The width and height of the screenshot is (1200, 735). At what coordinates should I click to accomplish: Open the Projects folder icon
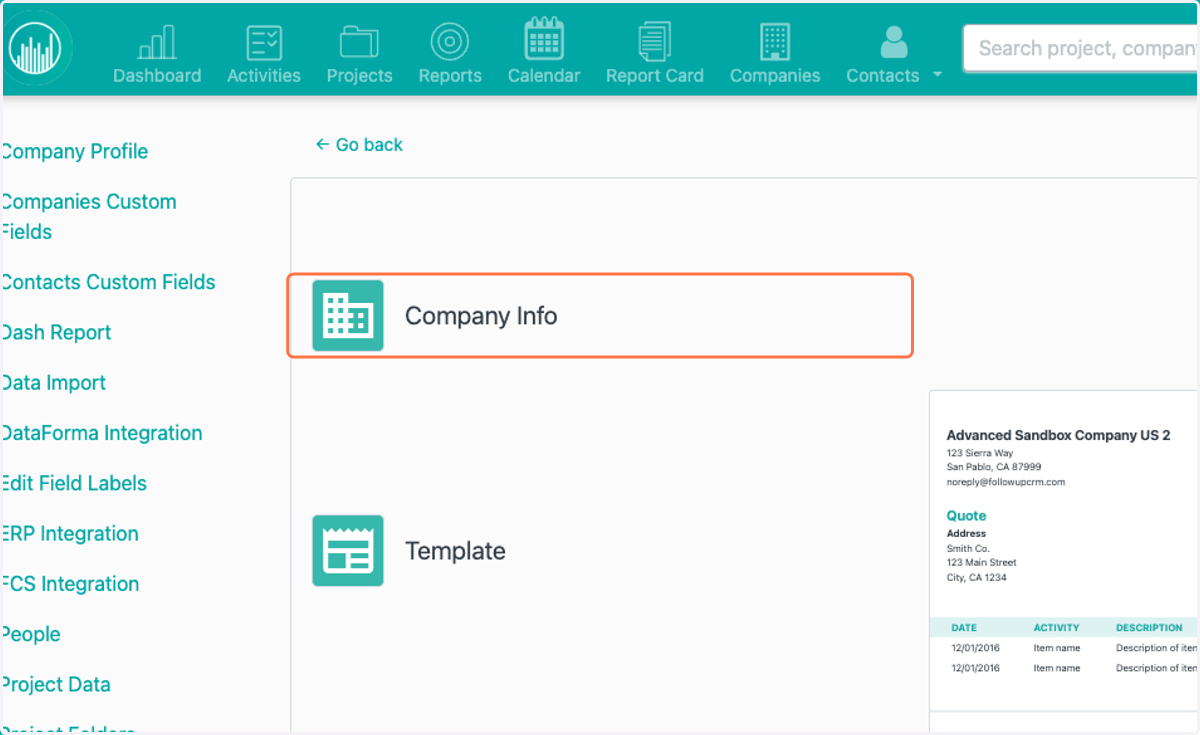pyautogui.click(x=359, y=42)
